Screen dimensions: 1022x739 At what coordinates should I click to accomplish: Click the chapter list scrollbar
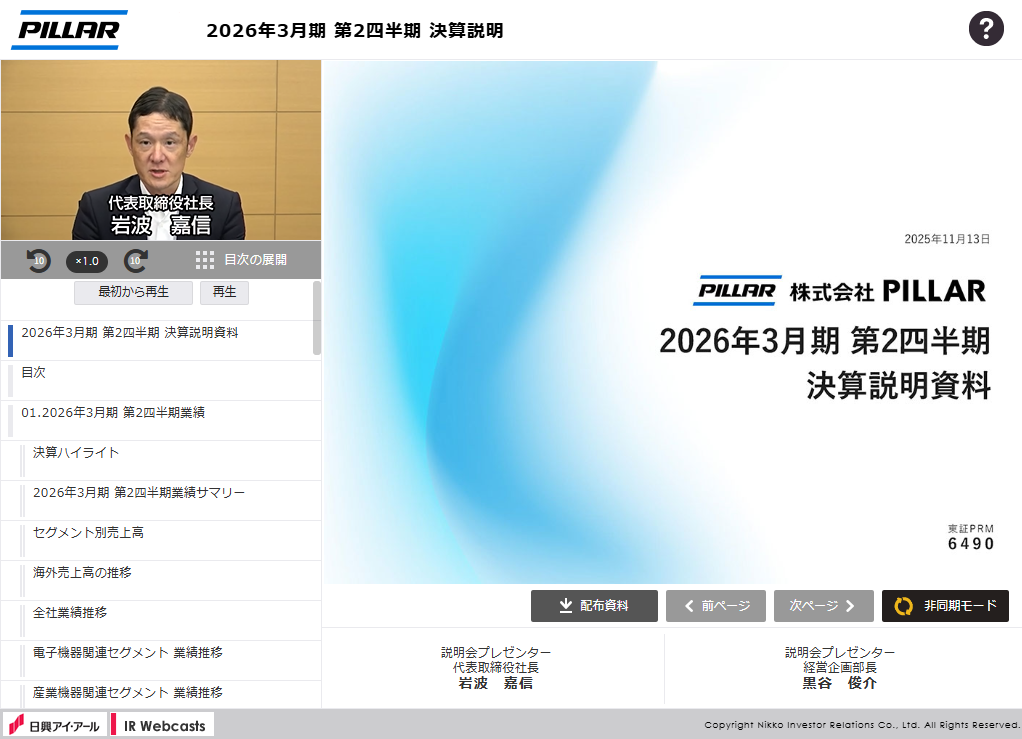(317, 320)
